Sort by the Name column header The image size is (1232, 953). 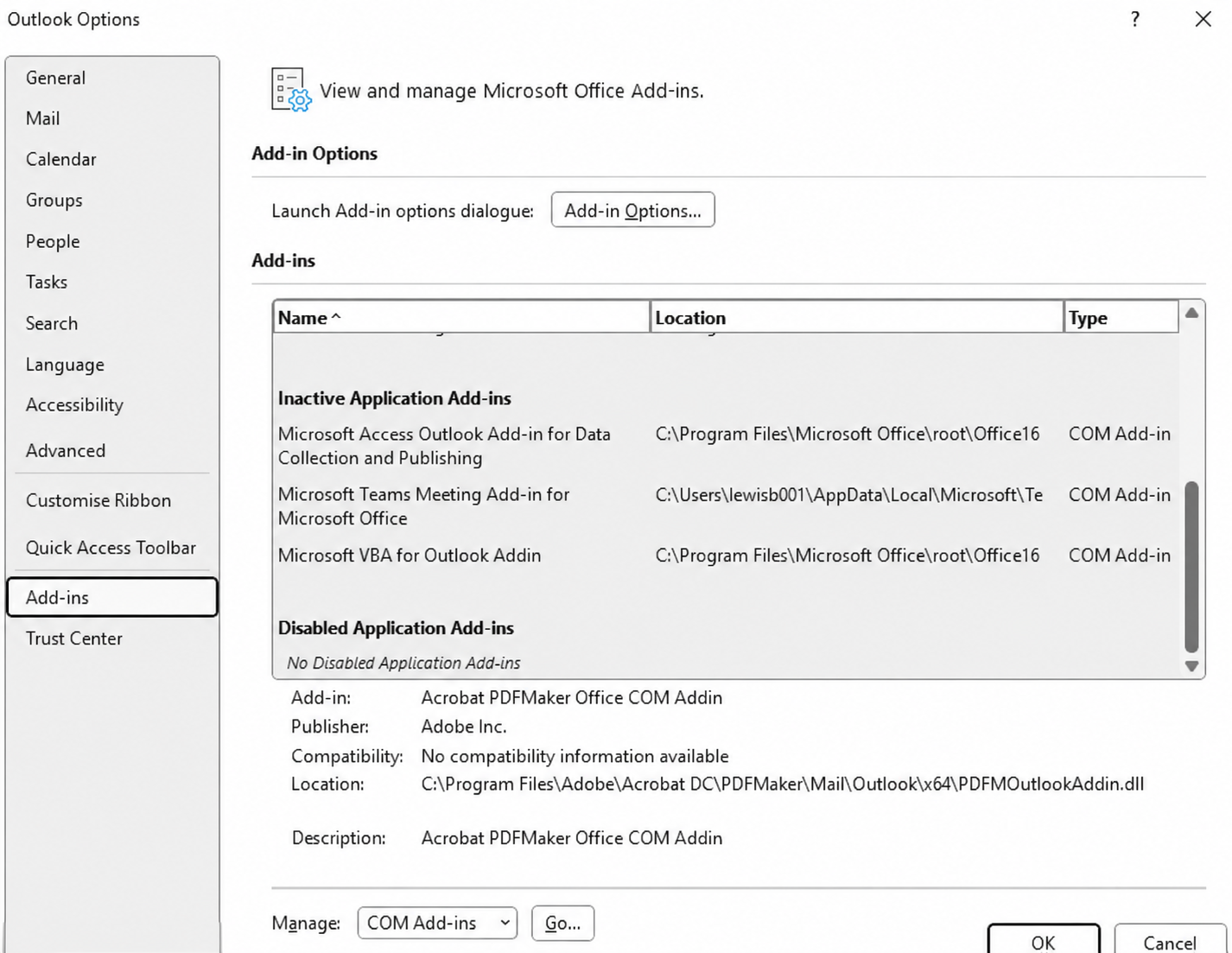[461, 317]
